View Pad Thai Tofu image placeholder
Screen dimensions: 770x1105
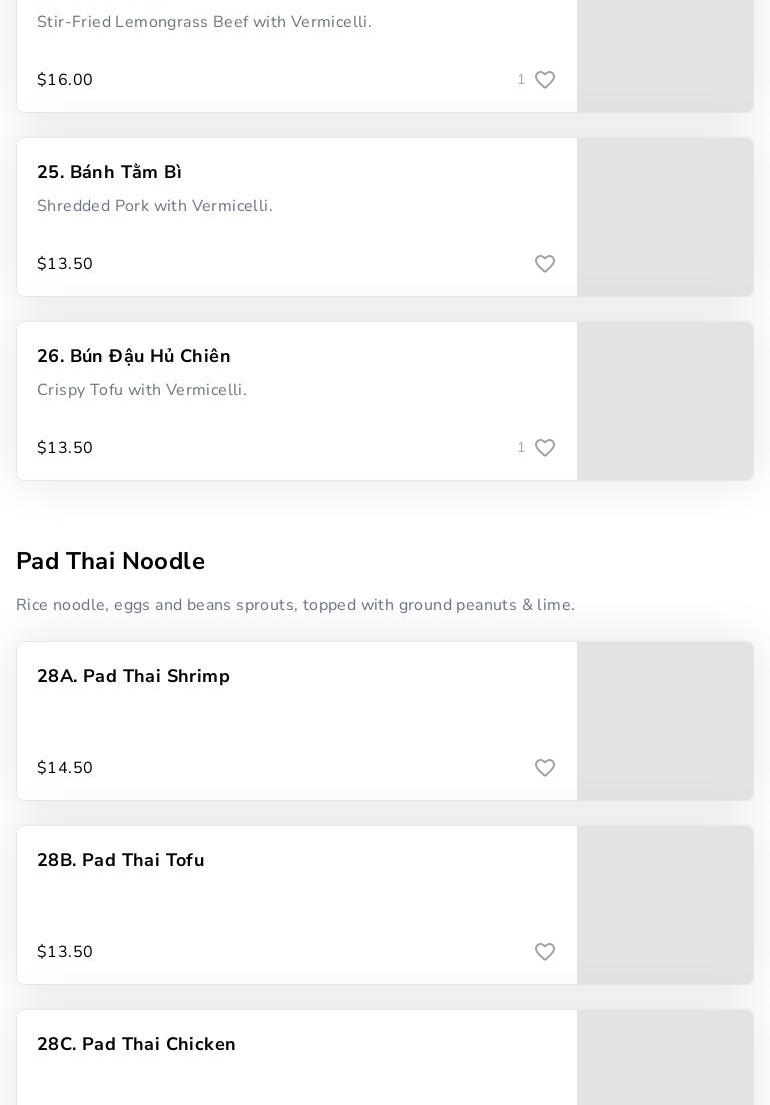pos(665,905)
